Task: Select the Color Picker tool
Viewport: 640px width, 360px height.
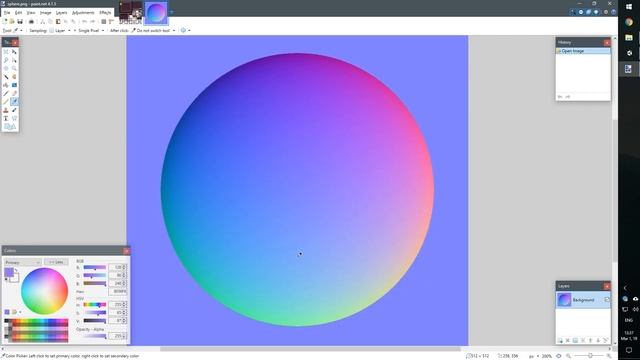Action: click(x=14, y=102)
